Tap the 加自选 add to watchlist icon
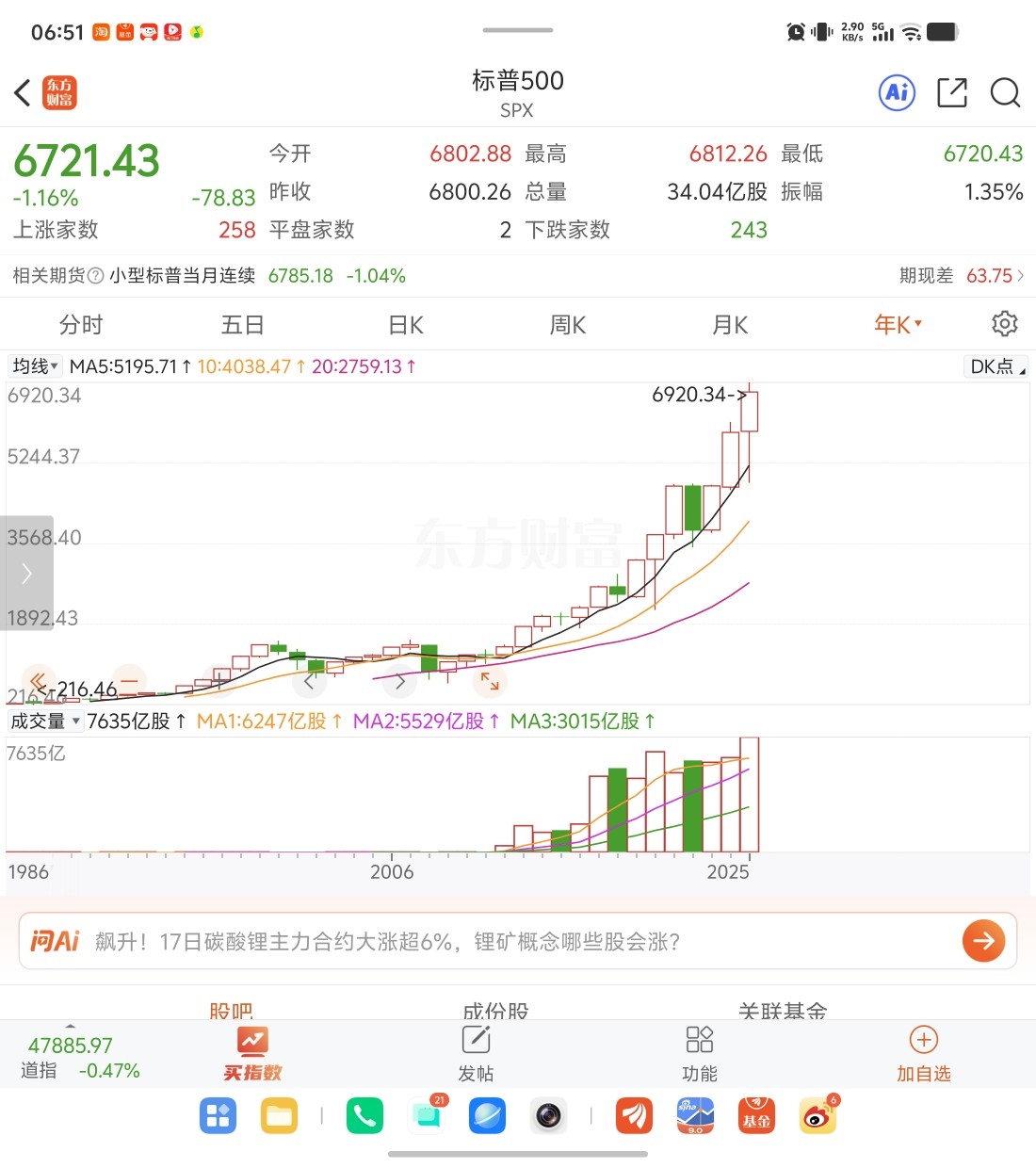Screen dimensions: 1036x1168 click(923, 1054)
